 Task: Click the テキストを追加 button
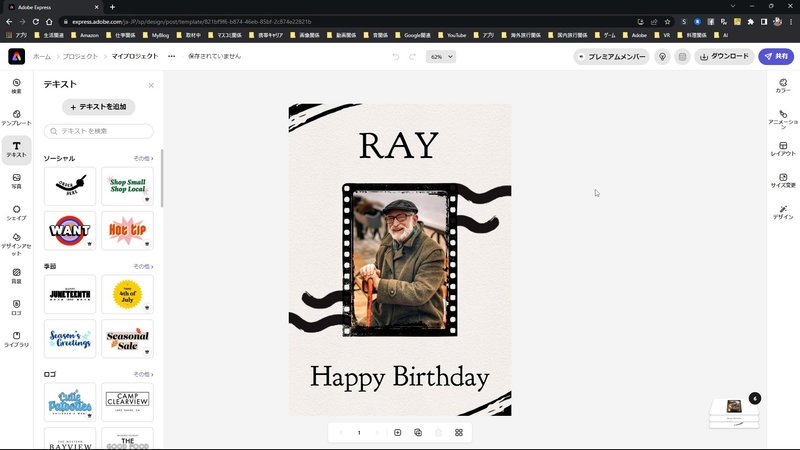click(98, 107)
